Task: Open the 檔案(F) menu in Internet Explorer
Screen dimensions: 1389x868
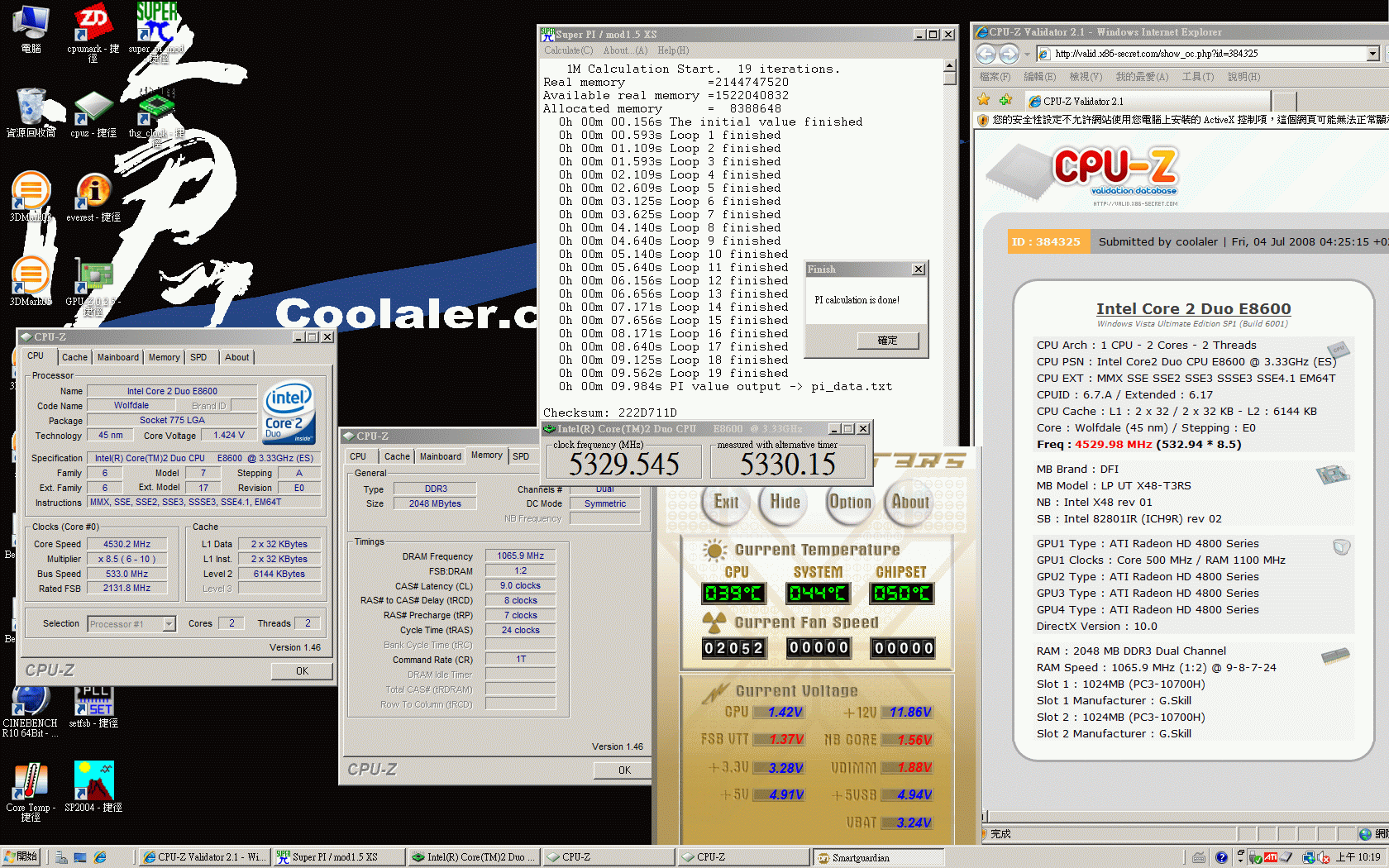Action: 995,77
